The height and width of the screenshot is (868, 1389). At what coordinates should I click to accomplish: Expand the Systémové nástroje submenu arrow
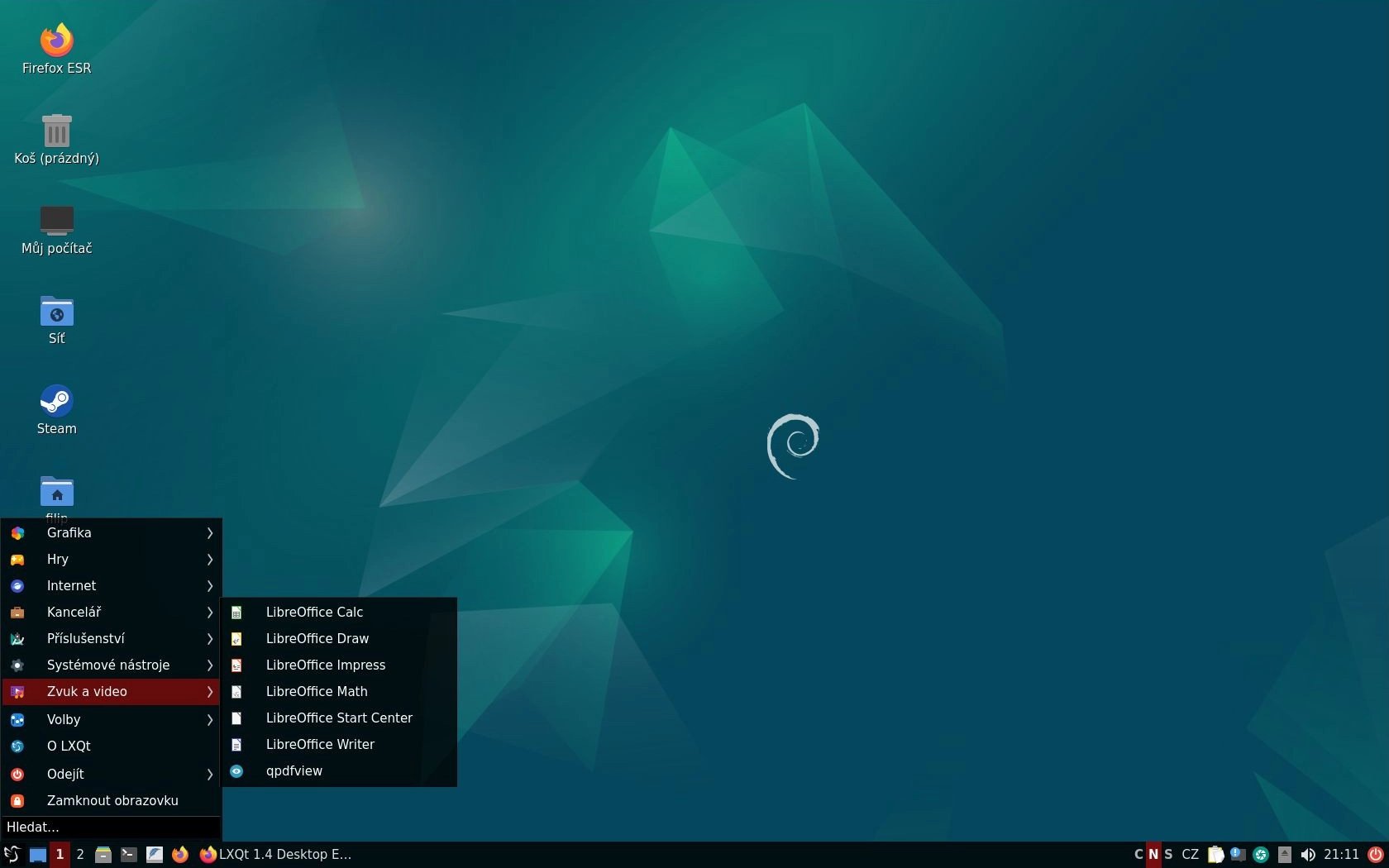(210, 665)
